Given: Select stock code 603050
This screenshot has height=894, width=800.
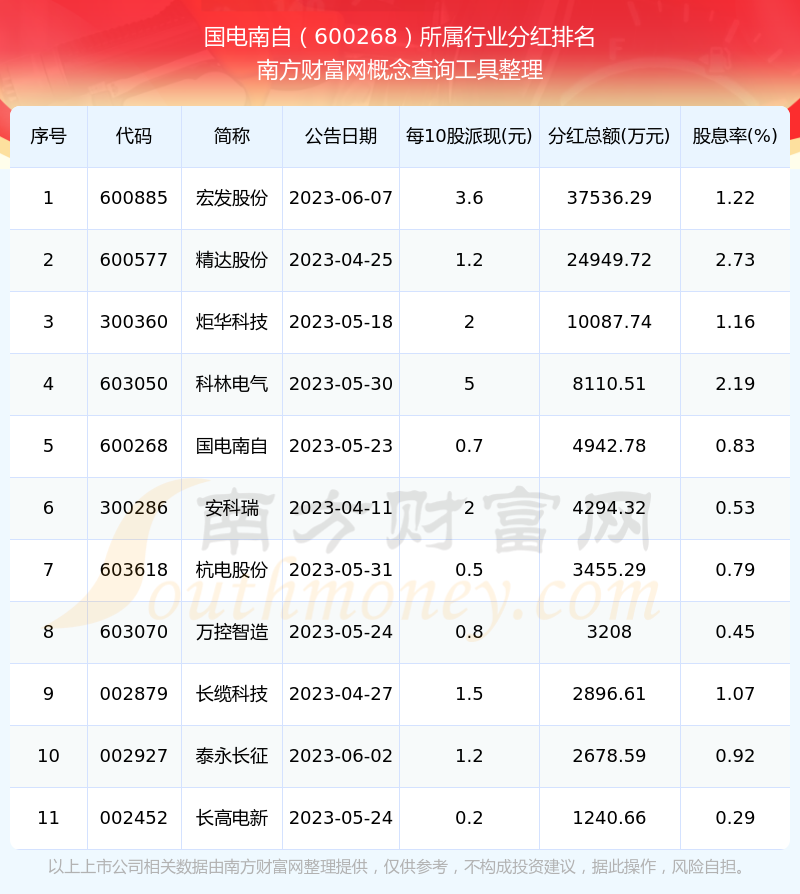Looking at the screenshot, I should click(x=134, y=384).
